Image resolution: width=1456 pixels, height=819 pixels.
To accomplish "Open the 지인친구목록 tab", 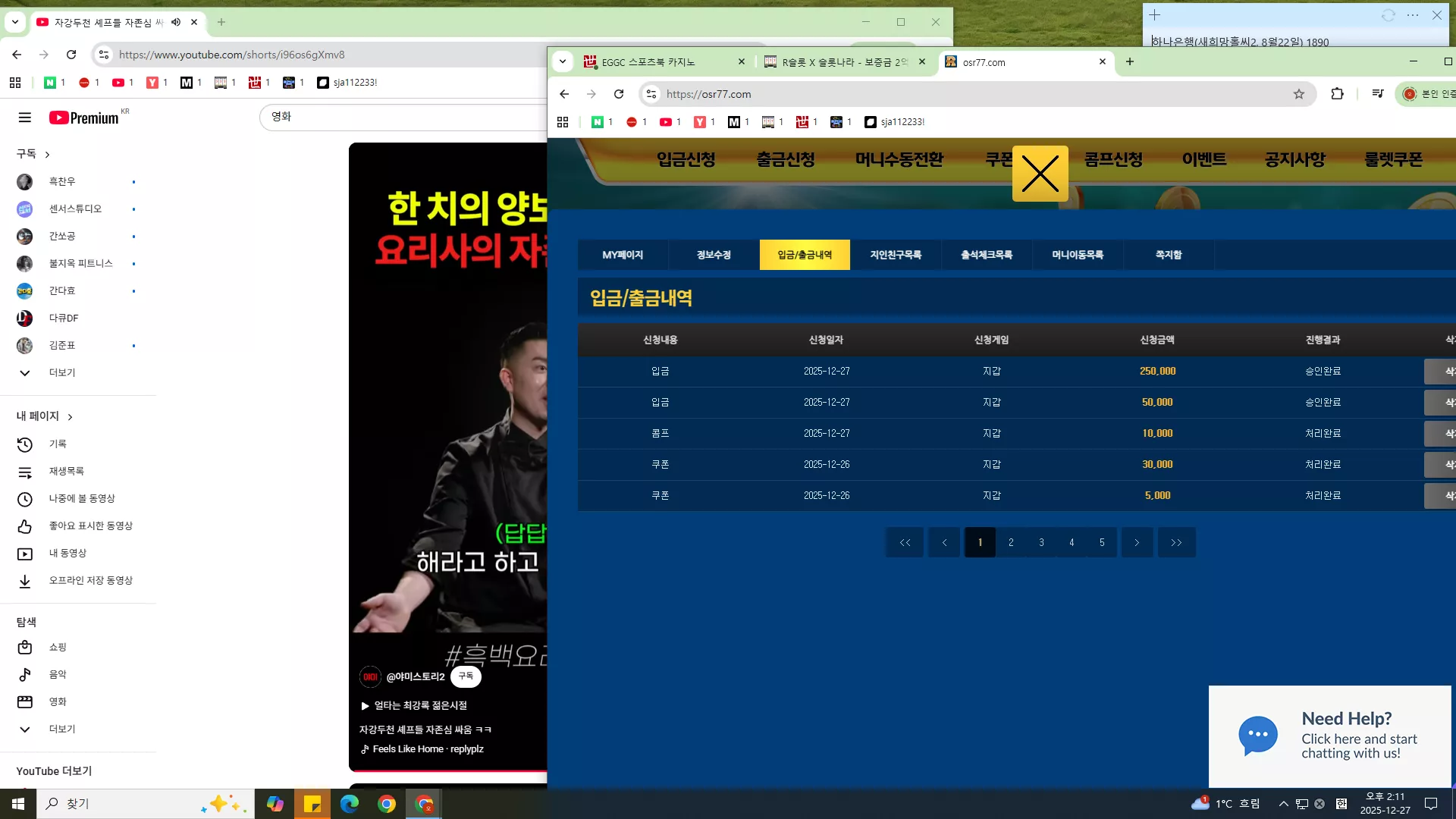I will coord(896,255).
